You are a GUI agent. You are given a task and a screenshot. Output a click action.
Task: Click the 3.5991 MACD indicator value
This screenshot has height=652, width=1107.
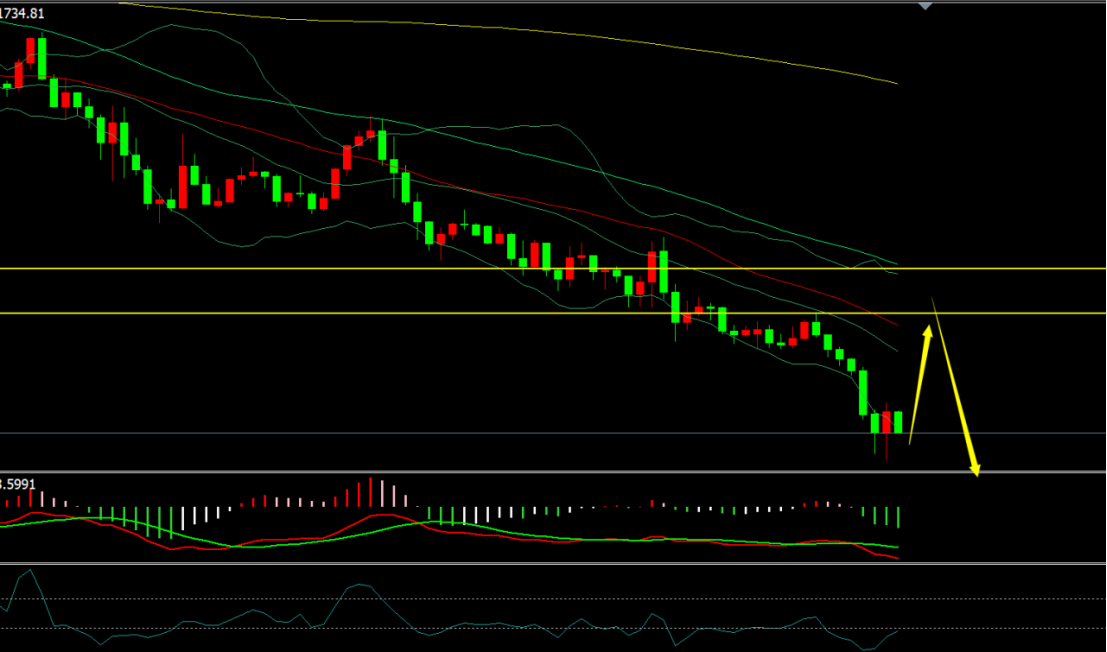click(x=18, y=485)
